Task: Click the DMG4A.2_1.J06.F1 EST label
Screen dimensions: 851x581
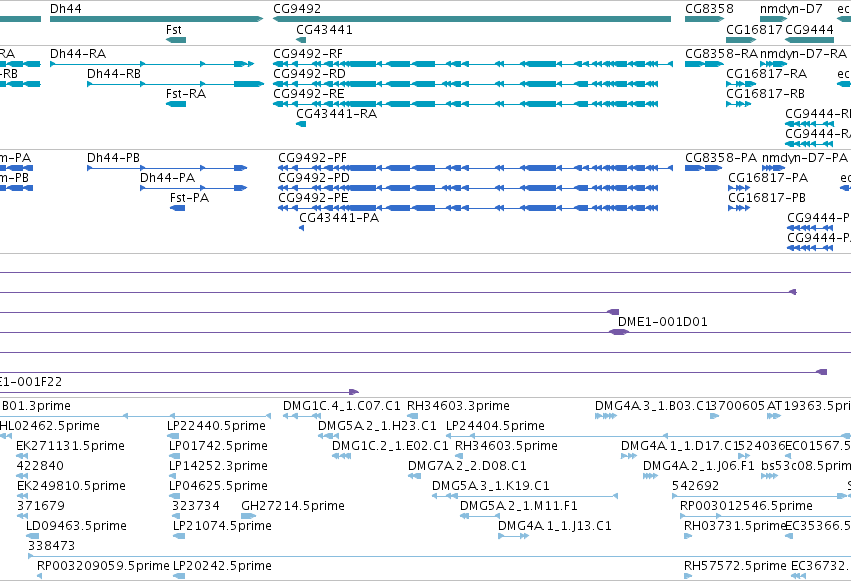Action: click(x=698, y=466)
